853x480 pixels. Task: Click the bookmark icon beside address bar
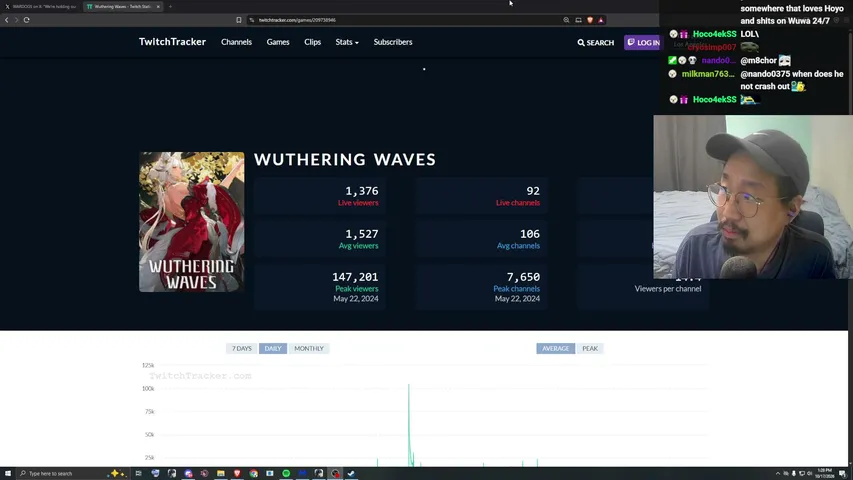(238, 20)
